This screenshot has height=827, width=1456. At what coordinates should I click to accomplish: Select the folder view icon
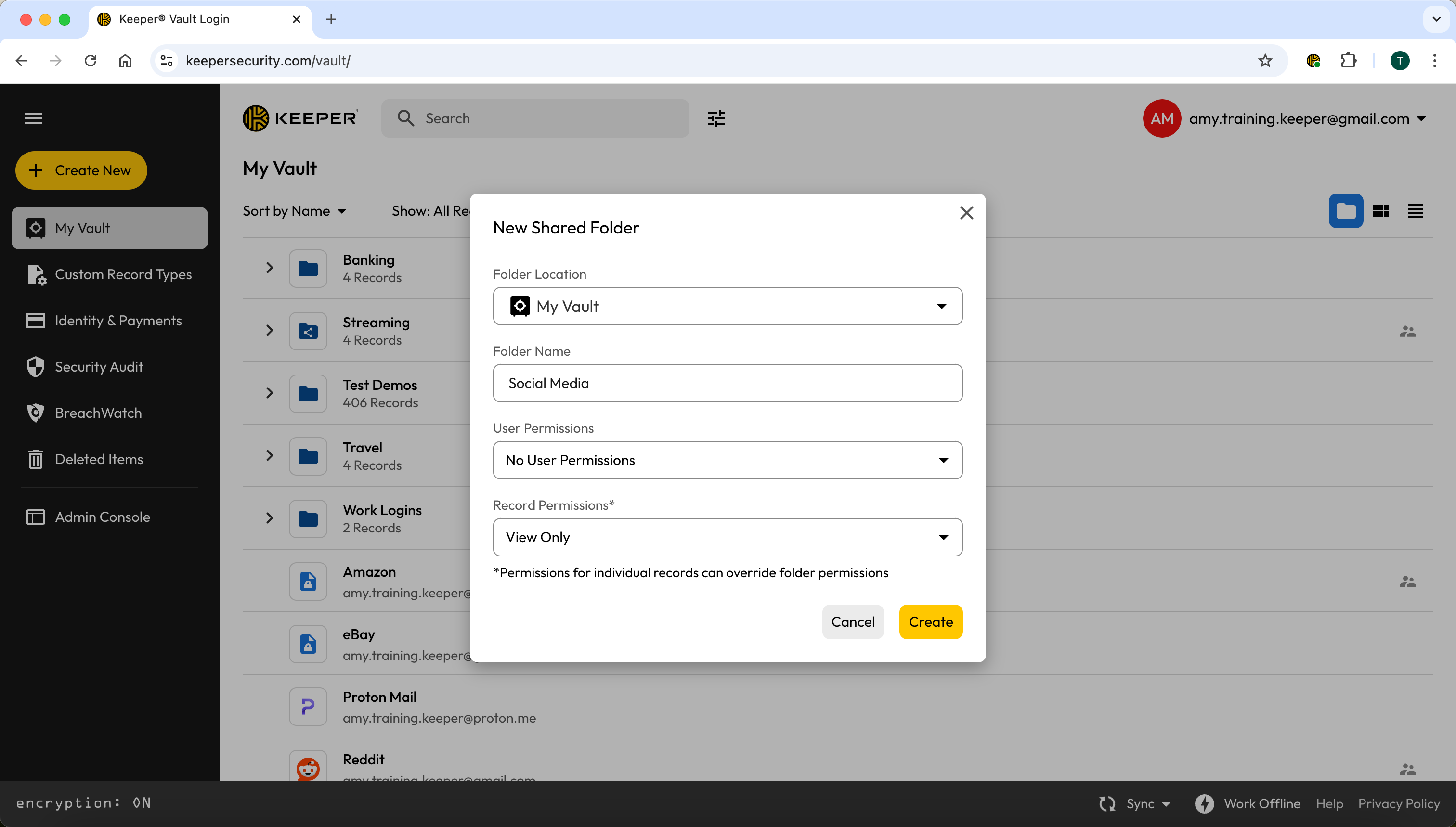[1345, 211]
